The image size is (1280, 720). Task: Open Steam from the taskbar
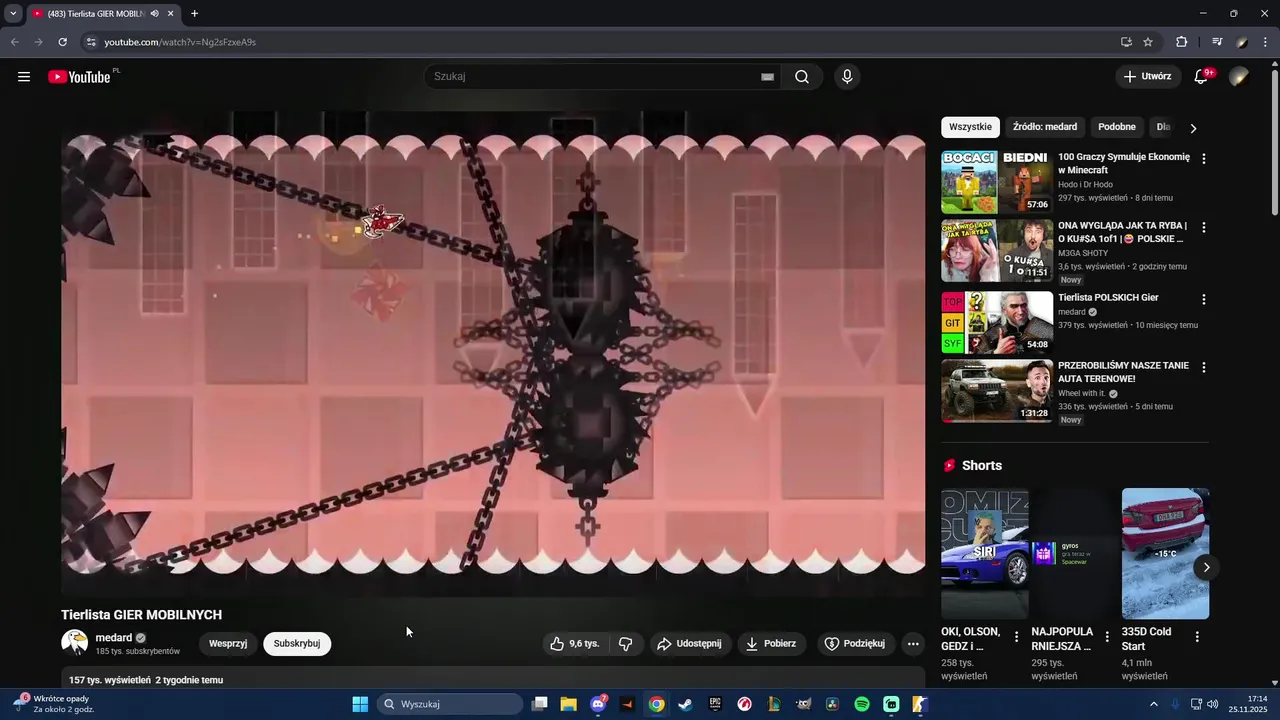(x=685, y=704)
